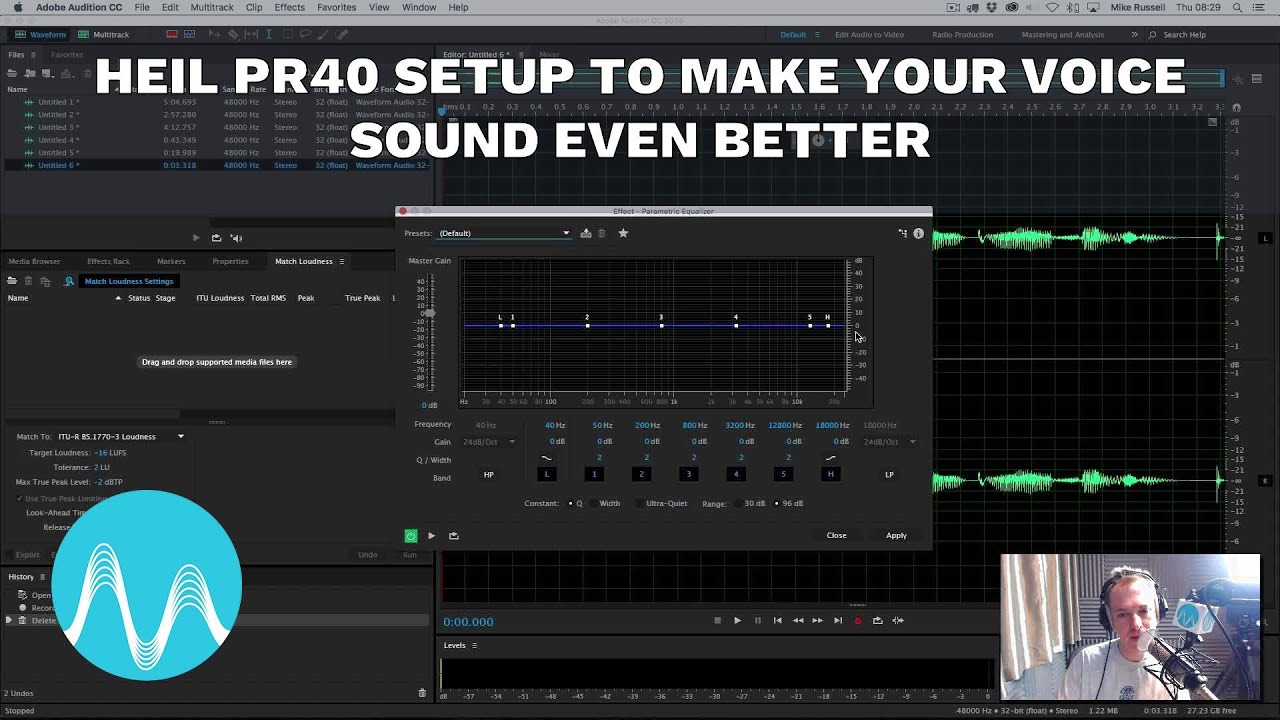Screen dimensions: 1280x720
Task: Select the 96 dB range option
Action: [777, 504]
